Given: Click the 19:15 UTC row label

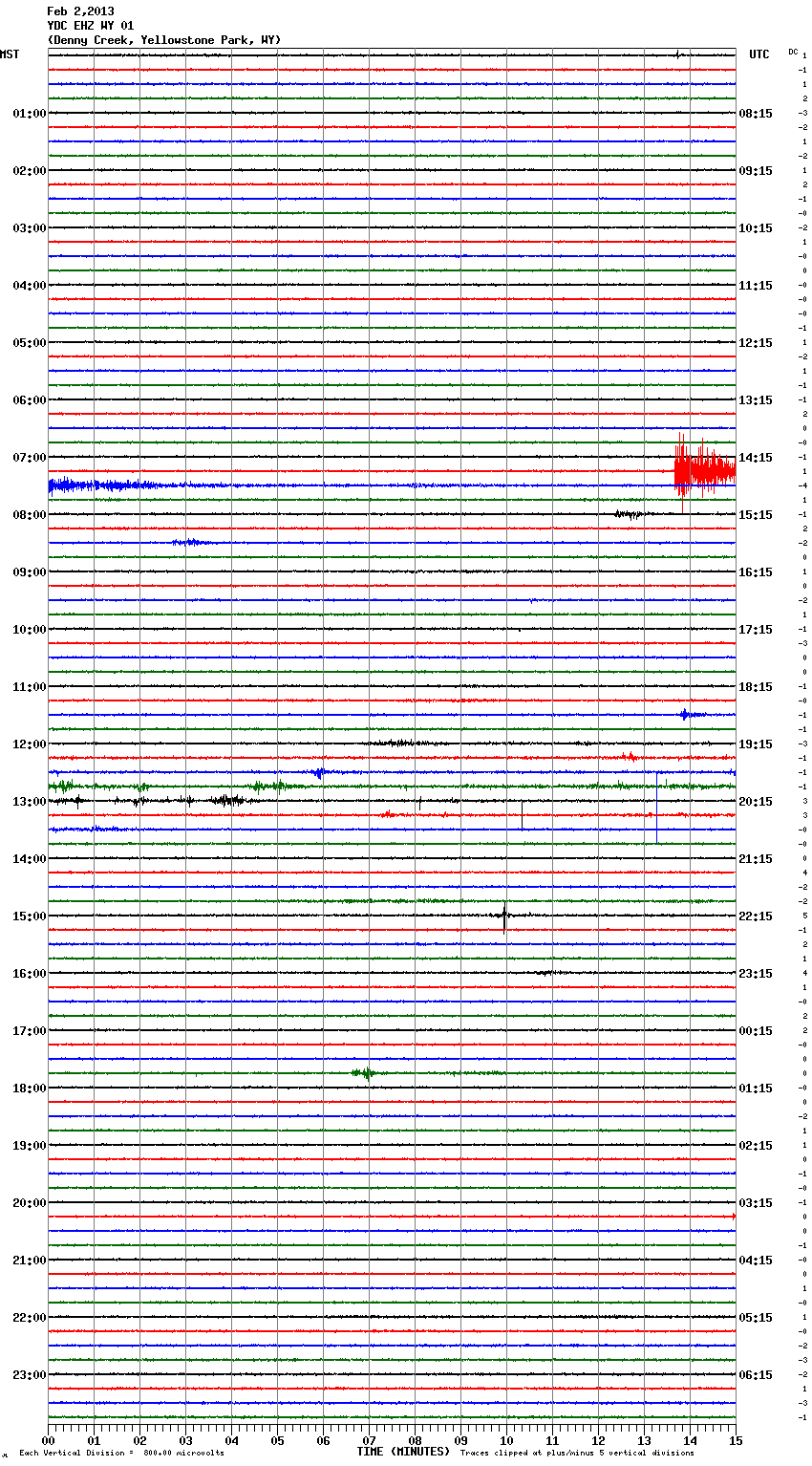Looking at the screenshot, I should pyautogui.click(x=756, y=744).
